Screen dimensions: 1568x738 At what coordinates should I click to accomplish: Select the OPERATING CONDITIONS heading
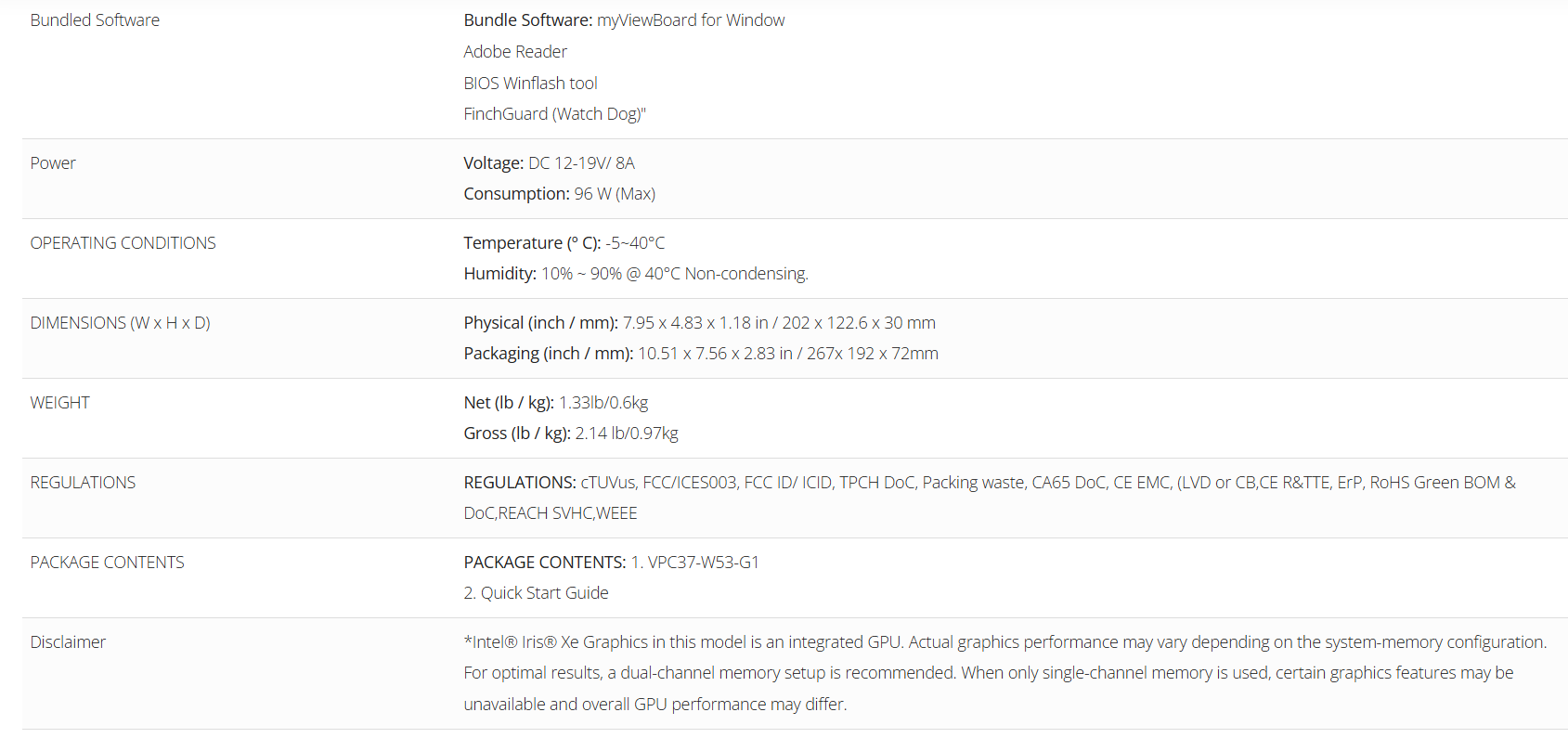click(x=123, y=243)
